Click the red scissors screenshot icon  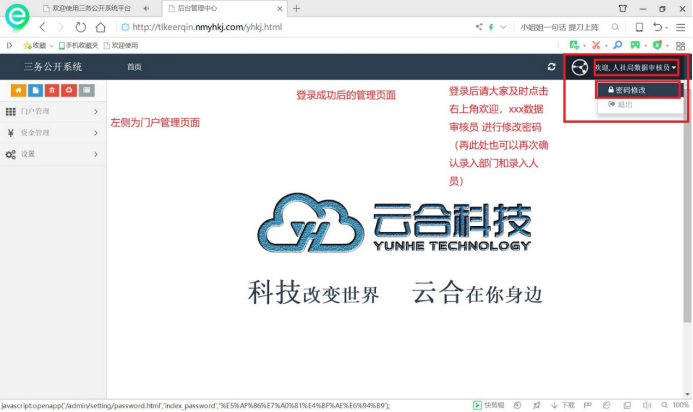point(596,45)
